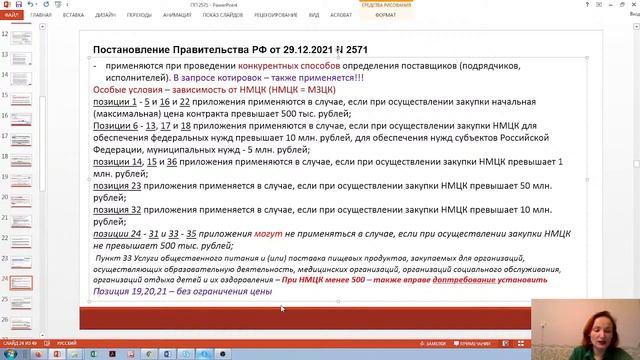Click the underlined 'позиции 1' link text

tap(115, 102)
